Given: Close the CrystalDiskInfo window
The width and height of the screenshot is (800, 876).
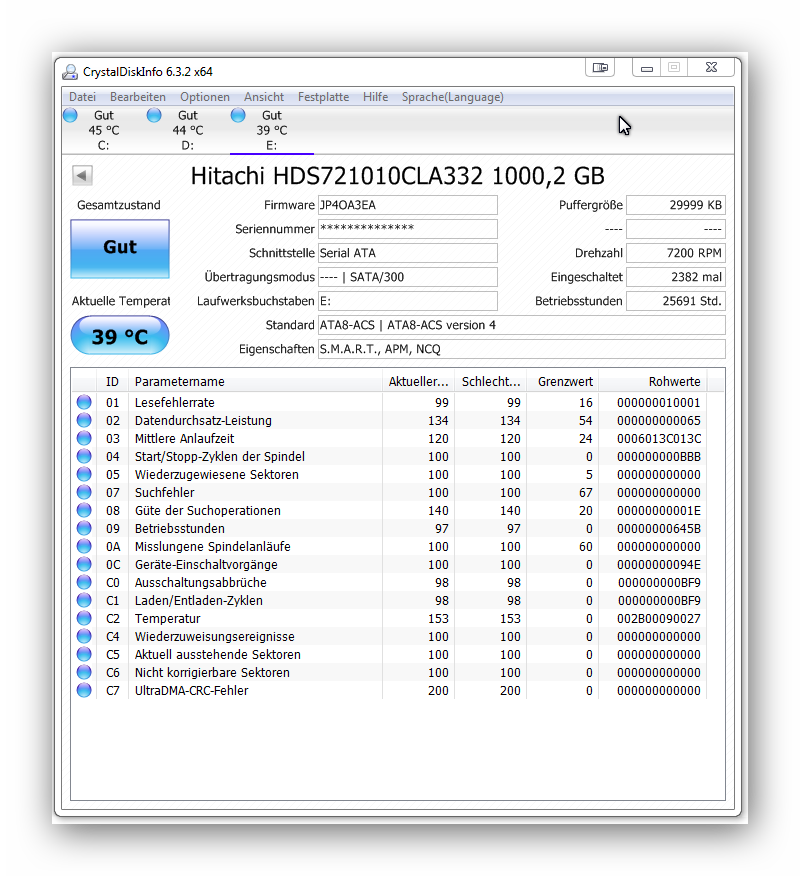Looking at the screenshot, I should [x=711, y=68].
